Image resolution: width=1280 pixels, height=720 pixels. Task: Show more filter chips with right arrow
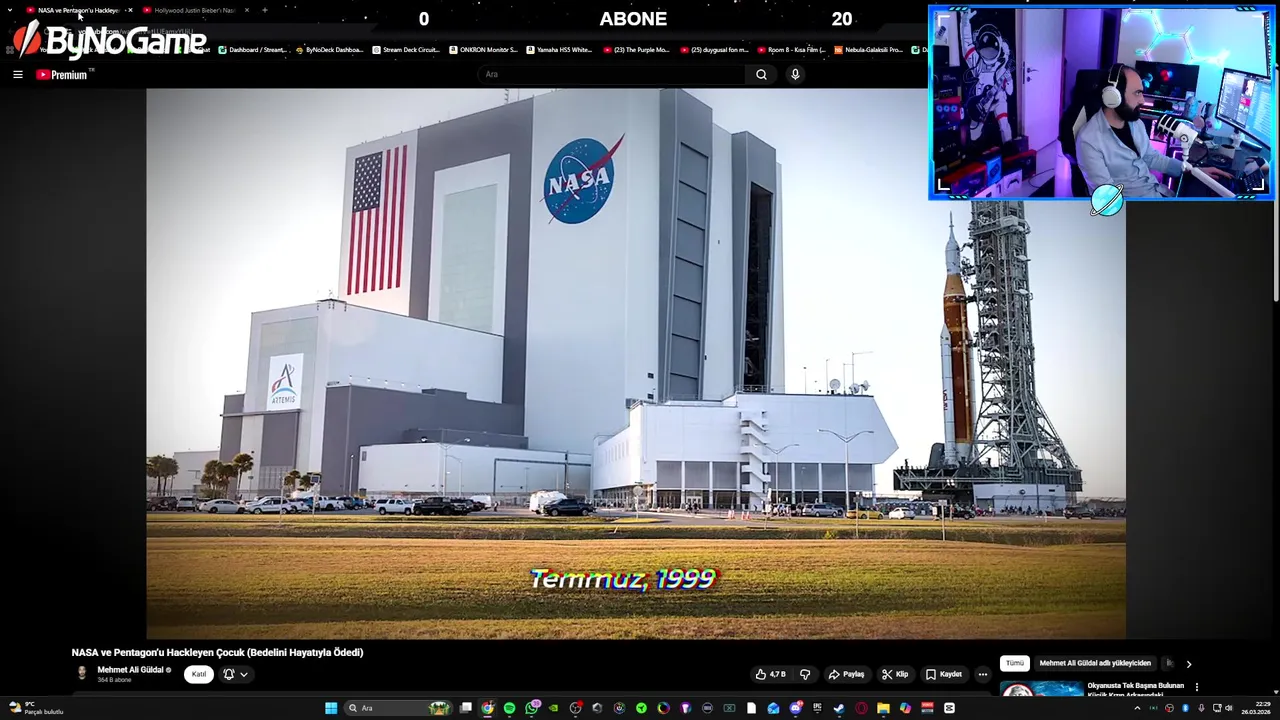point(1188,663)
